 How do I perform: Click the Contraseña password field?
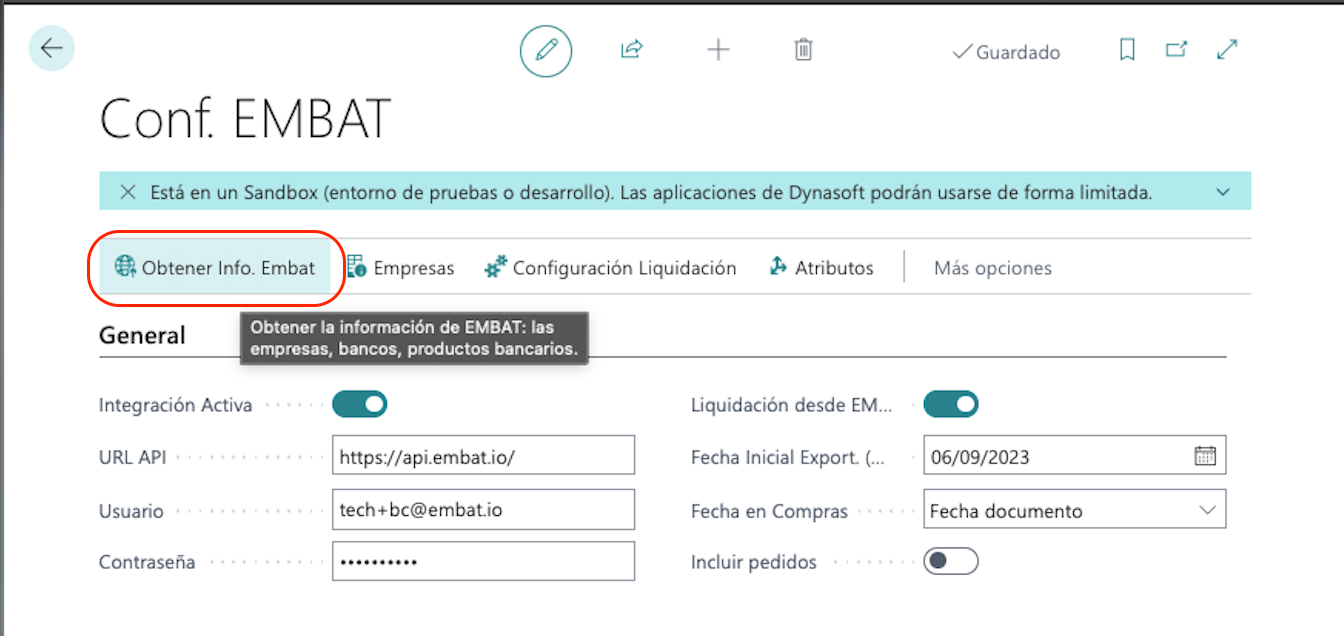coord(484,561)
